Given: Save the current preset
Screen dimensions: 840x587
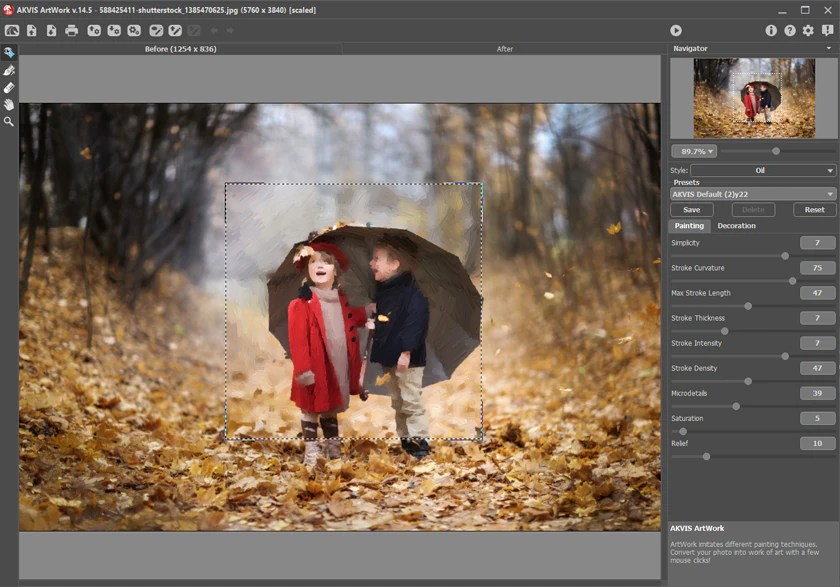Looking at the screenshot, I should (691, 210).
